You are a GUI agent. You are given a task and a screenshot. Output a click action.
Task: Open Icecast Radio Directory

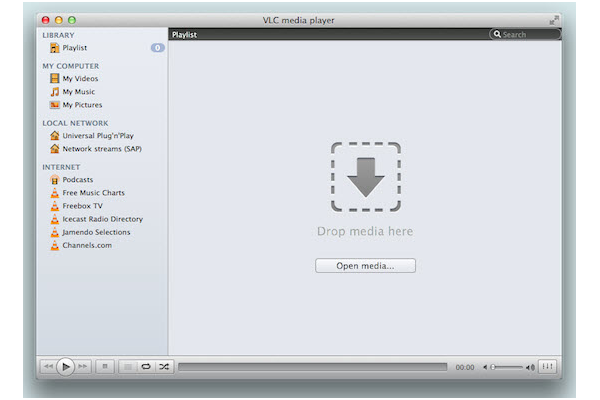(102, 219)
